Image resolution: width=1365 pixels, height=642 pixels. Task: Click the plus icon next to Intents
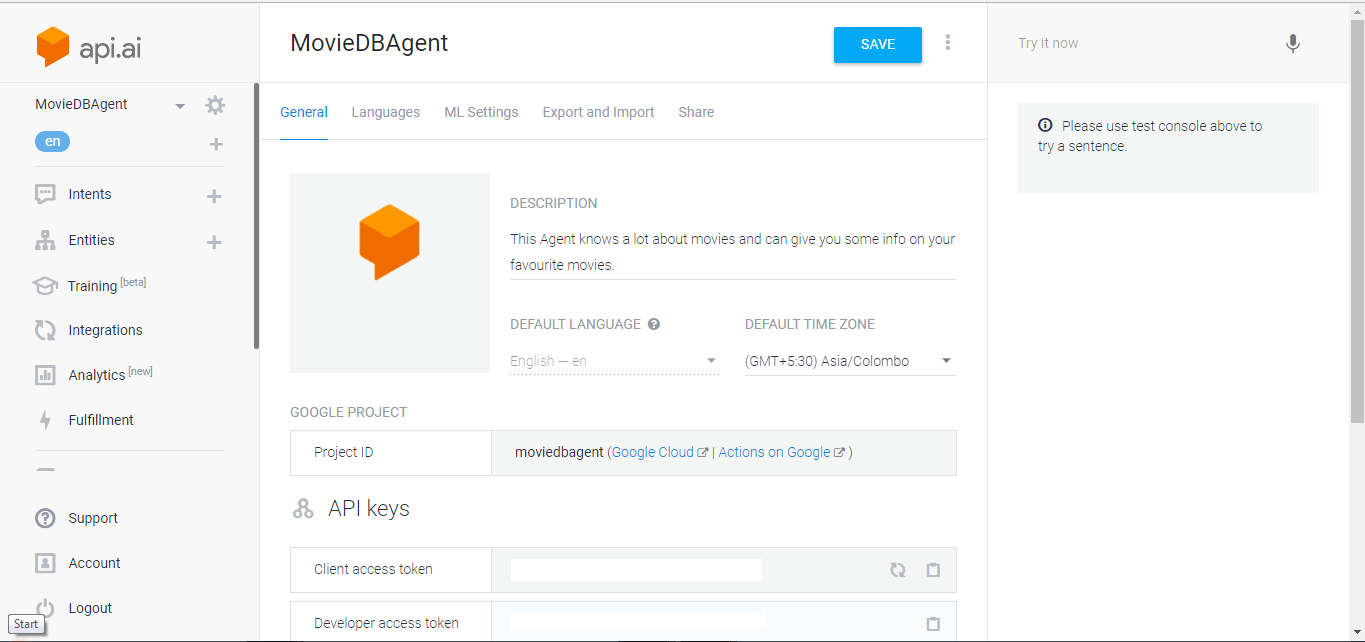pos(214,196)
